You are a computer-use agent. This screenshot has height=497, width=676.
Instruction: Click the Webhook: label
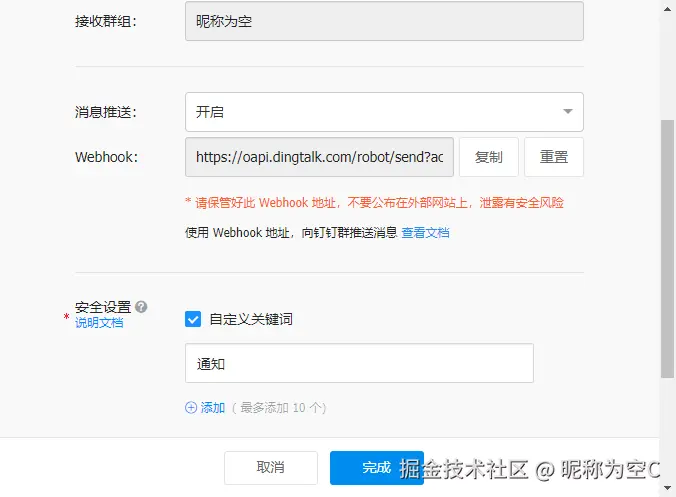coord(106,157)
